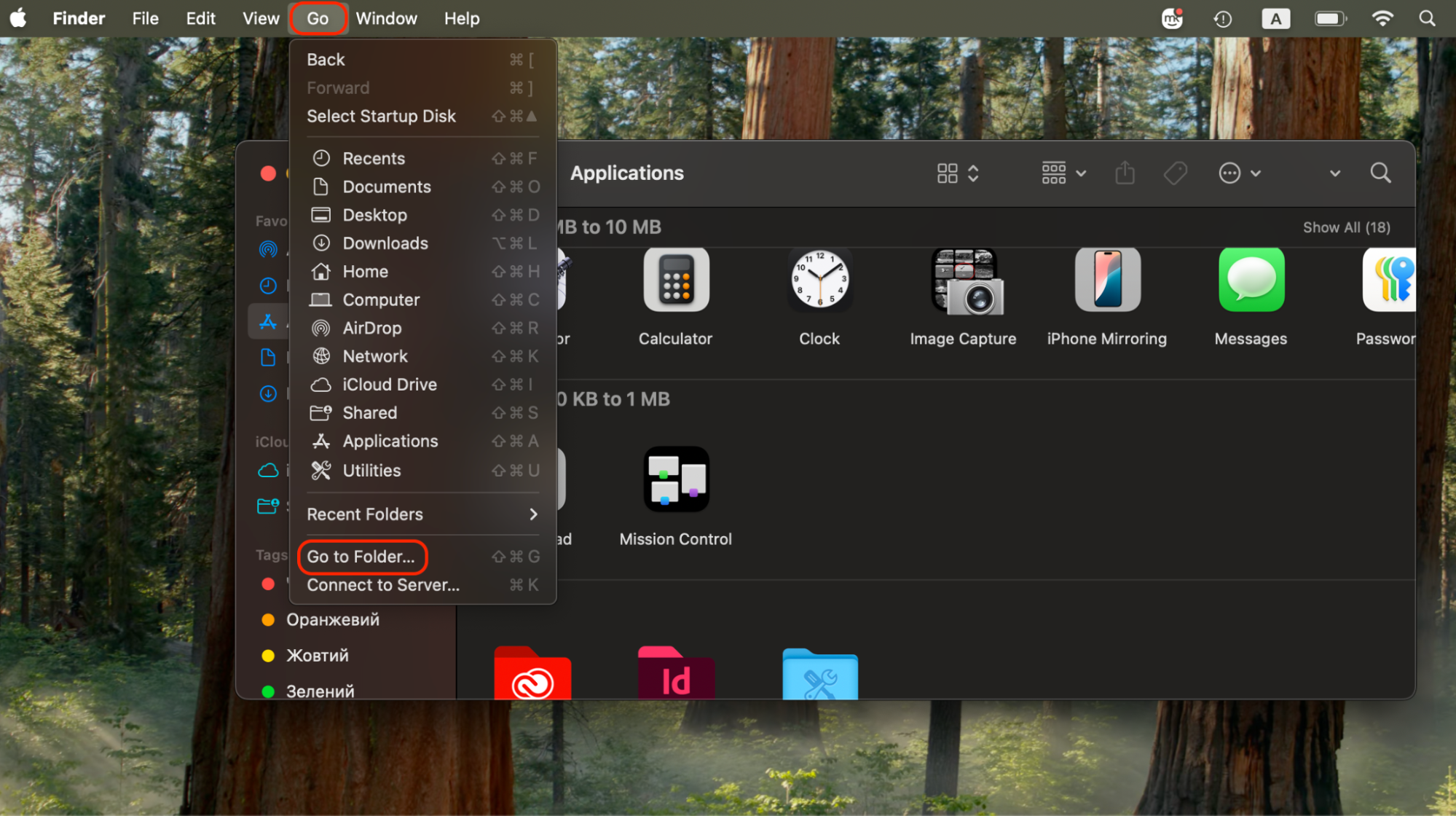1456x816 pixels.
Task: Click the Wi-Fi icon in the menu bar
Action: tap(1382, 18)
